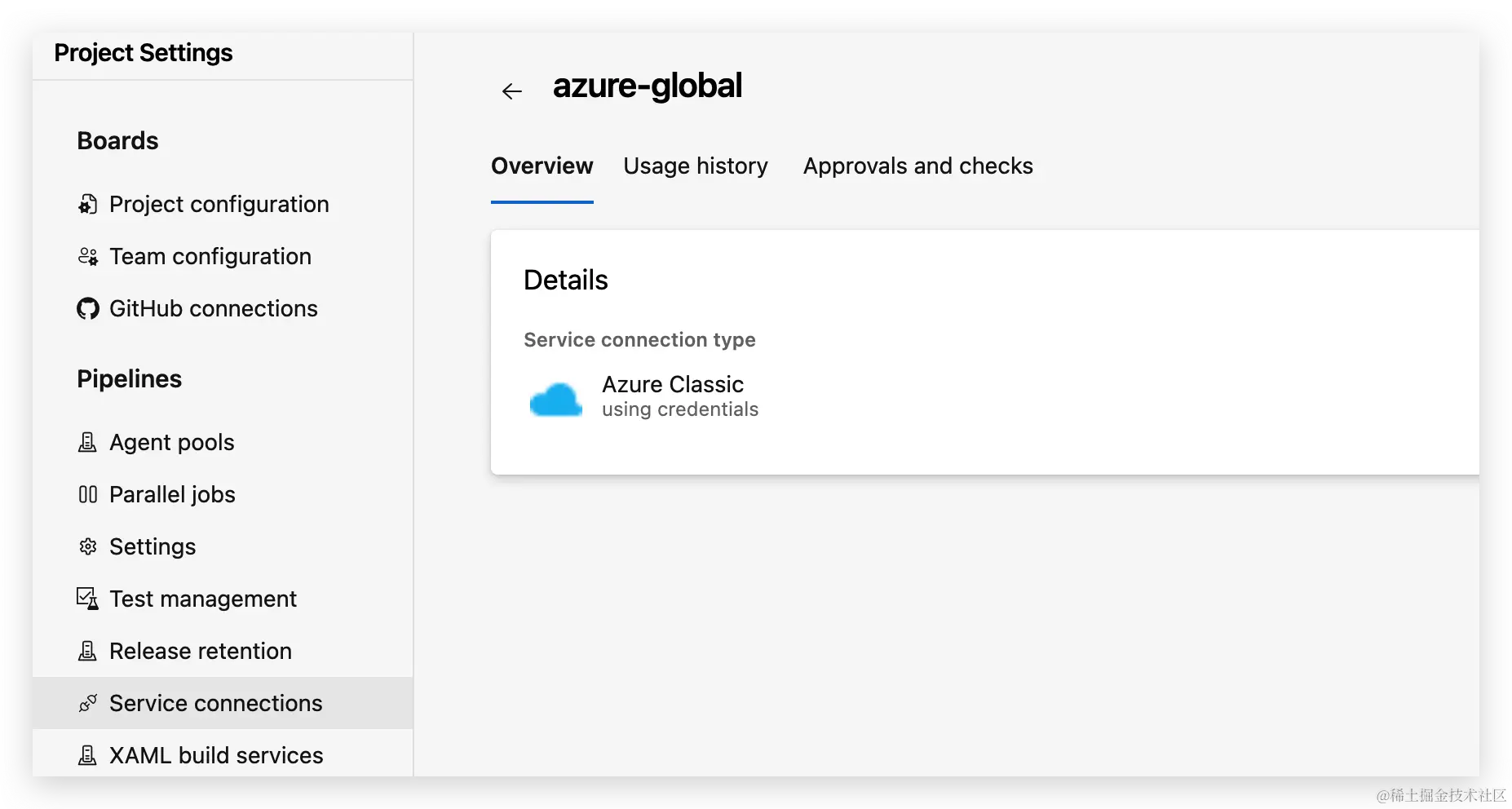Click the GitHub logo icon
The height and width of the screenshot is (809, 1512).
[88, 308]
